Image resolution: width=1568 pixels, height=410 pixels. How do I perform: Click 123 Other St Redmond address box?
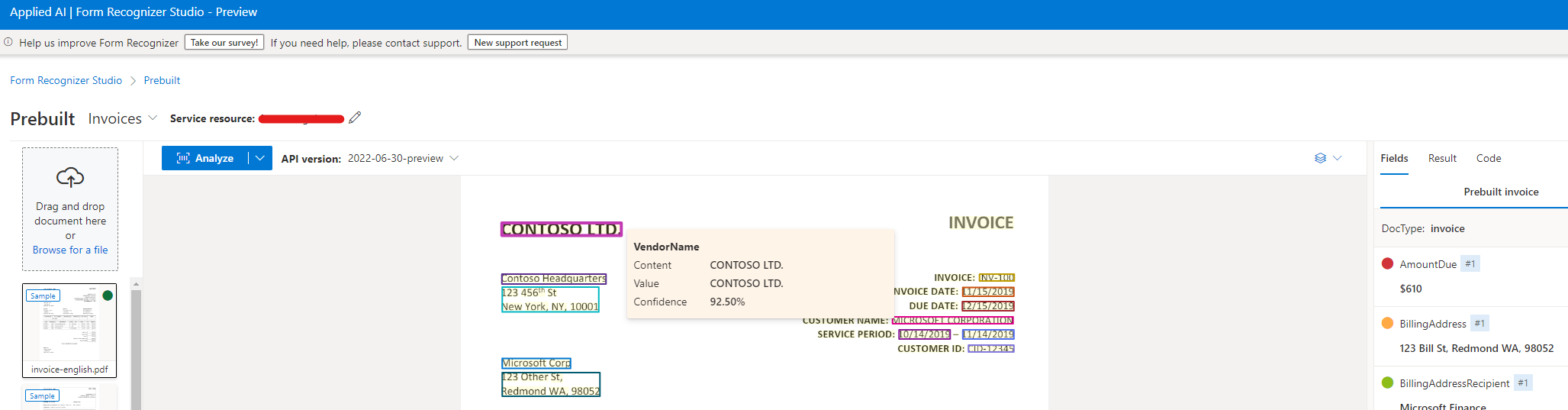(551, 384)
